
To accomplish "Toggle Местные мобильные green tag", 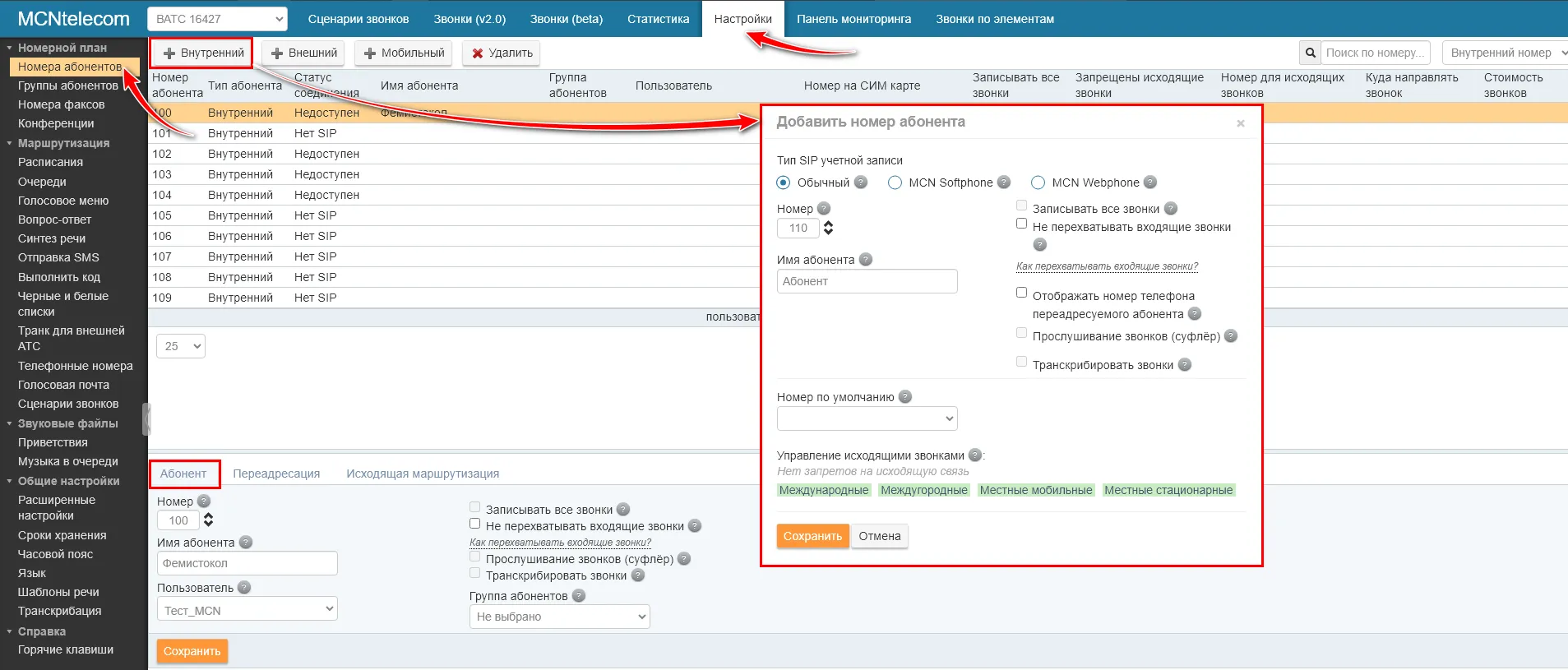I will [1036, 490].
